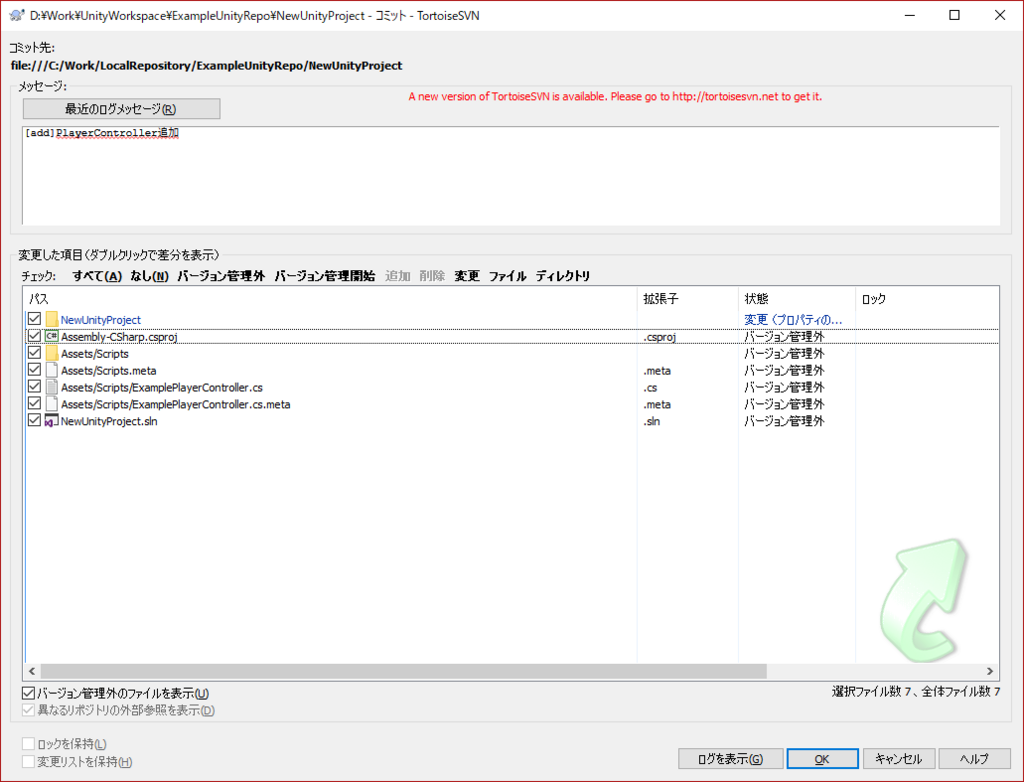Select the NewUnityProject.sln file name

click(109, 421)
